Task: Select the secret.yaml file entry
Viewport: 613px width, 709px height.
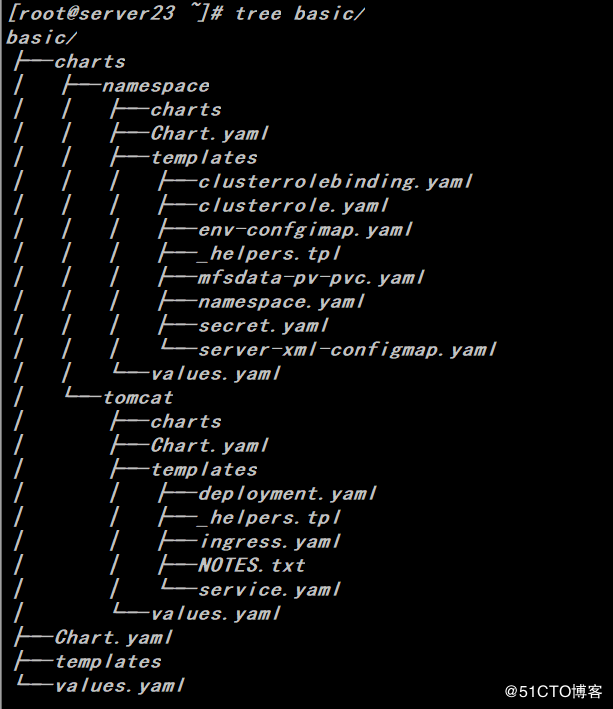Action: click(x=263, y=326)
